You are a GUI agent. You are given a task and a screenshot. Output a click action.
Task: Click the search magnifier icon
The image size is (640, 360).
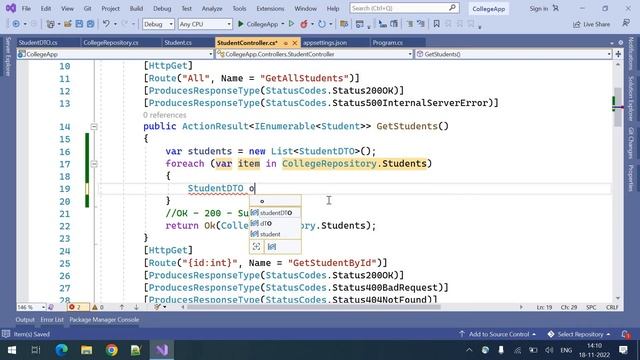point(452,8)
